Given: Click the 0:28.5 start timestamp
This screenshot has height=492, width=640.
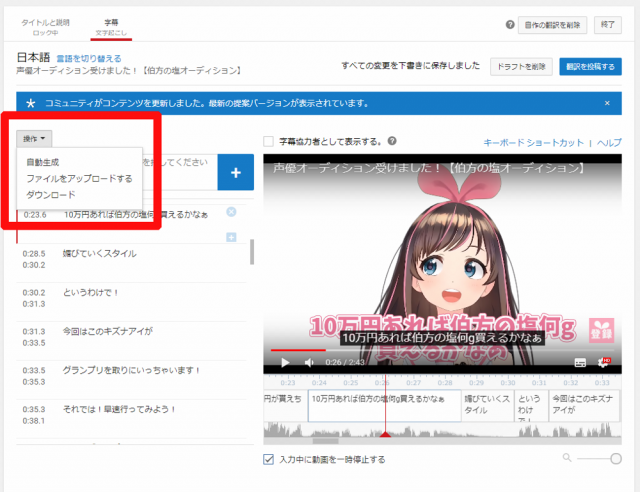Looking at the screenshot, I should 34,254.
